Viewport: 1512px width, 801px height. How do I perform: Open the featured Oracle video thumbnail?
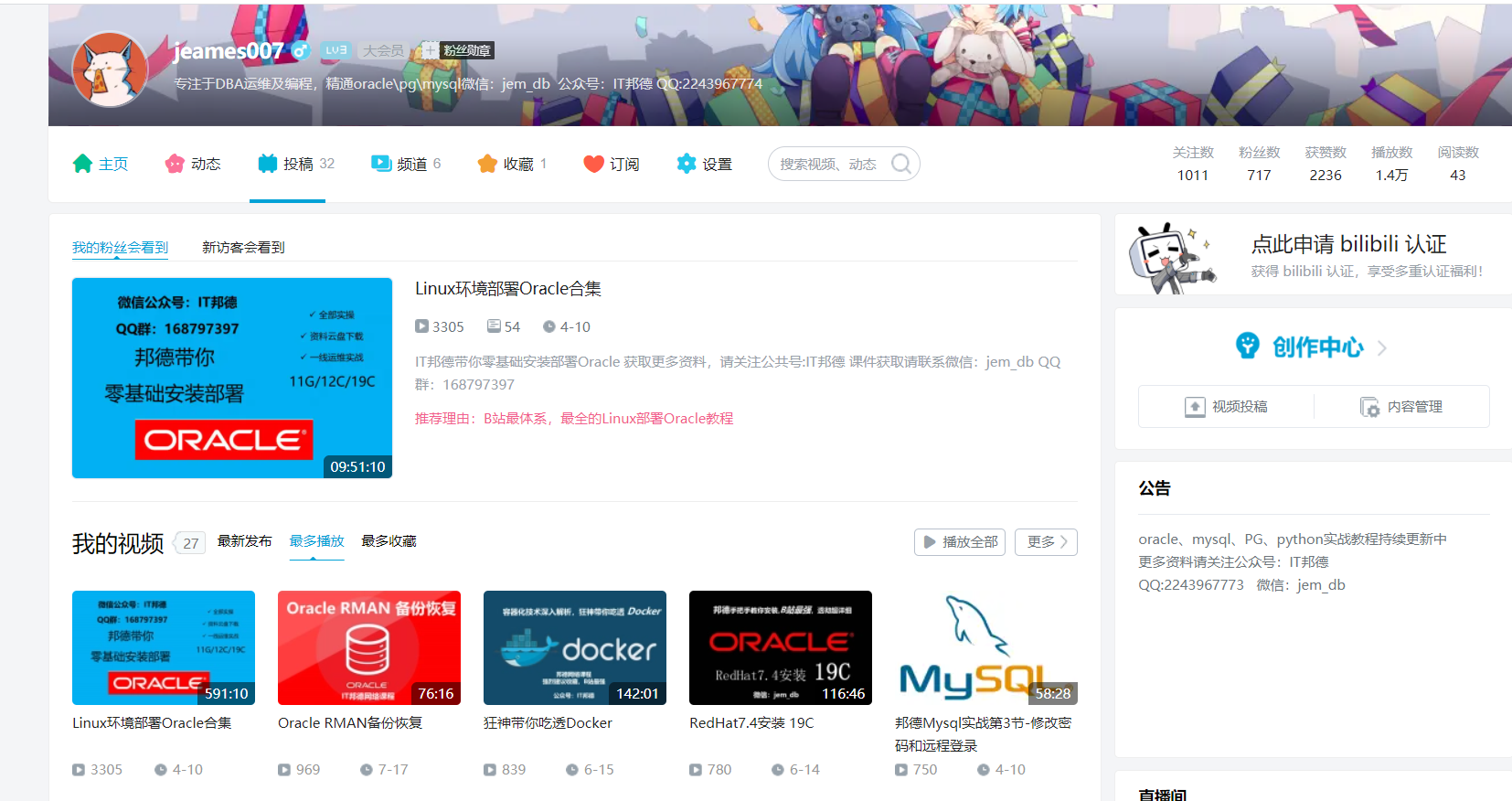click(232, 378)
